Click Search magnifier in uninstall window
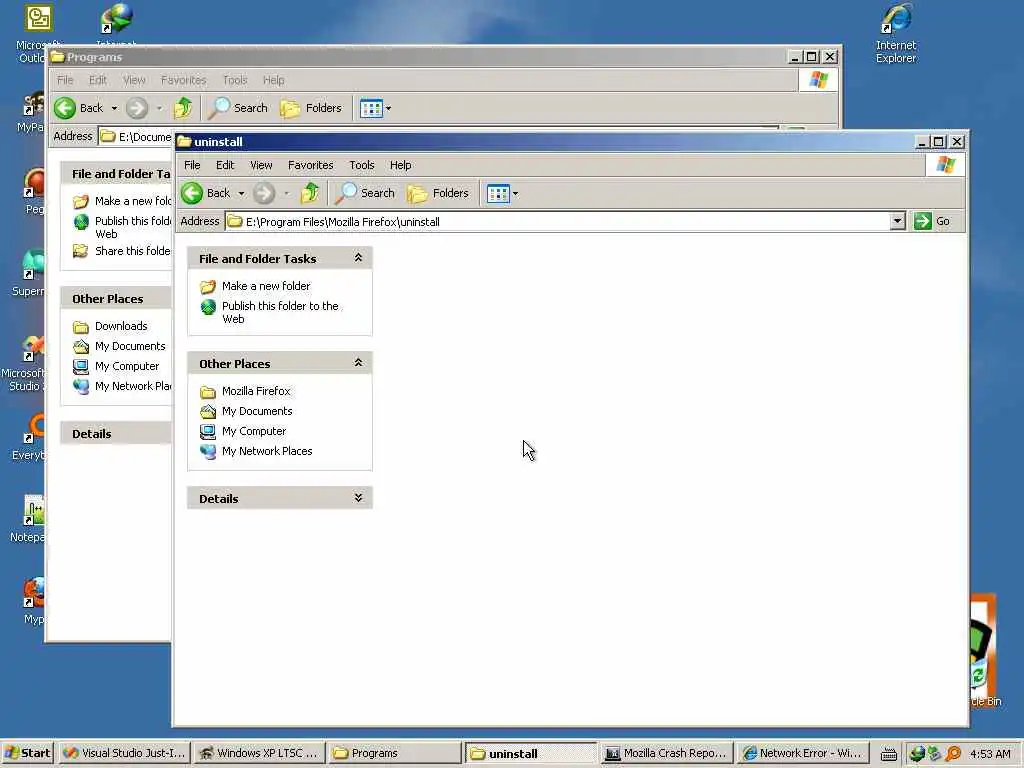Image resolution: width=1024 pixels, height=768 pixels. [347, 193]
